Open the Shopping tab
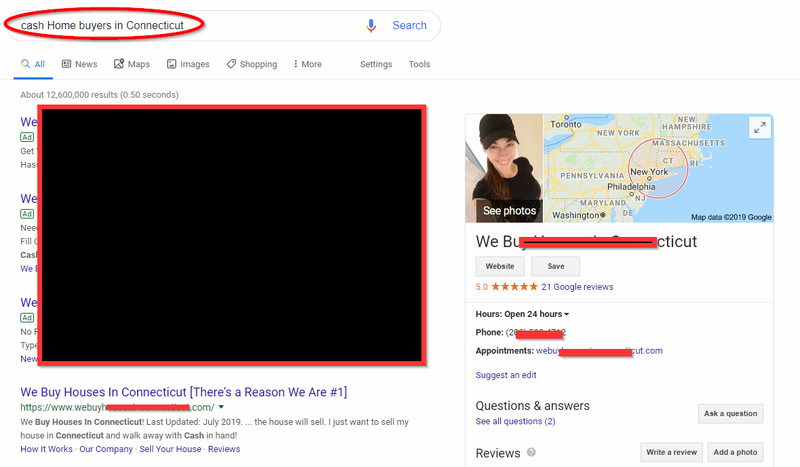Image resolution: width=800 pixels, height=467 pixels. [252, 64]
